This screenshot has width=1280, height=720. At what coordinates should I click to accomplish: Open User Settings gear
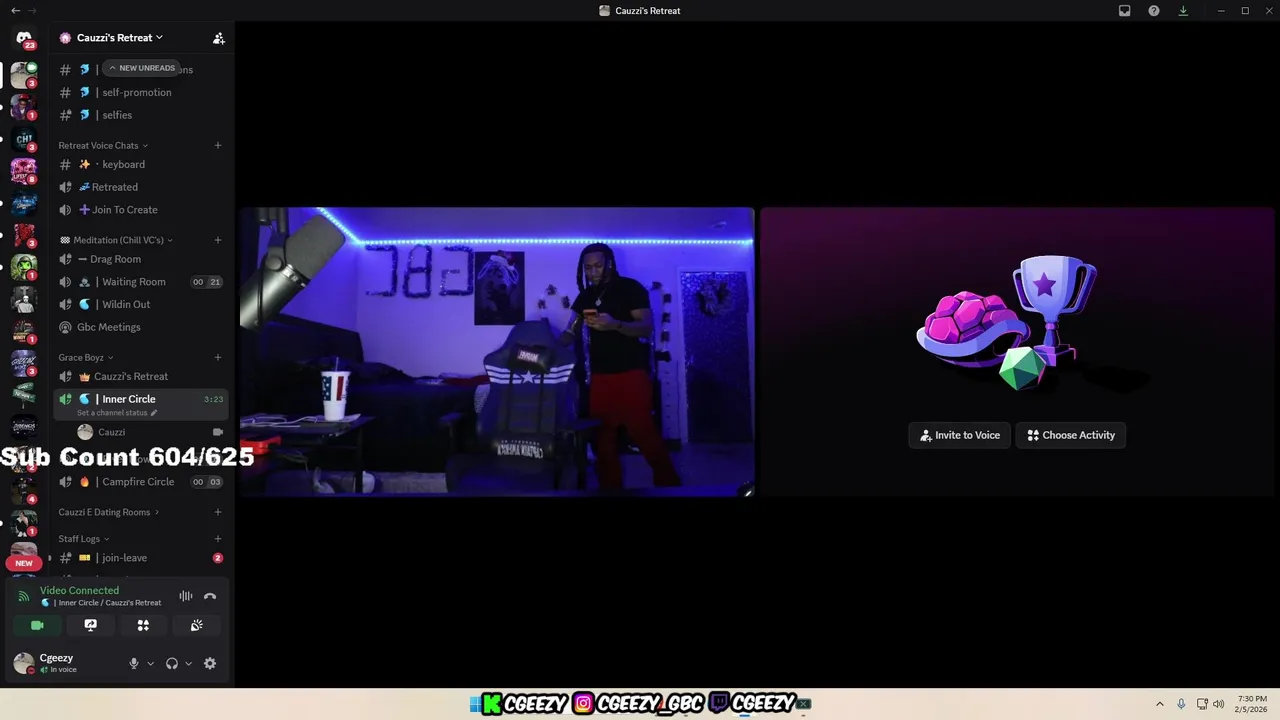coord(210,663)
